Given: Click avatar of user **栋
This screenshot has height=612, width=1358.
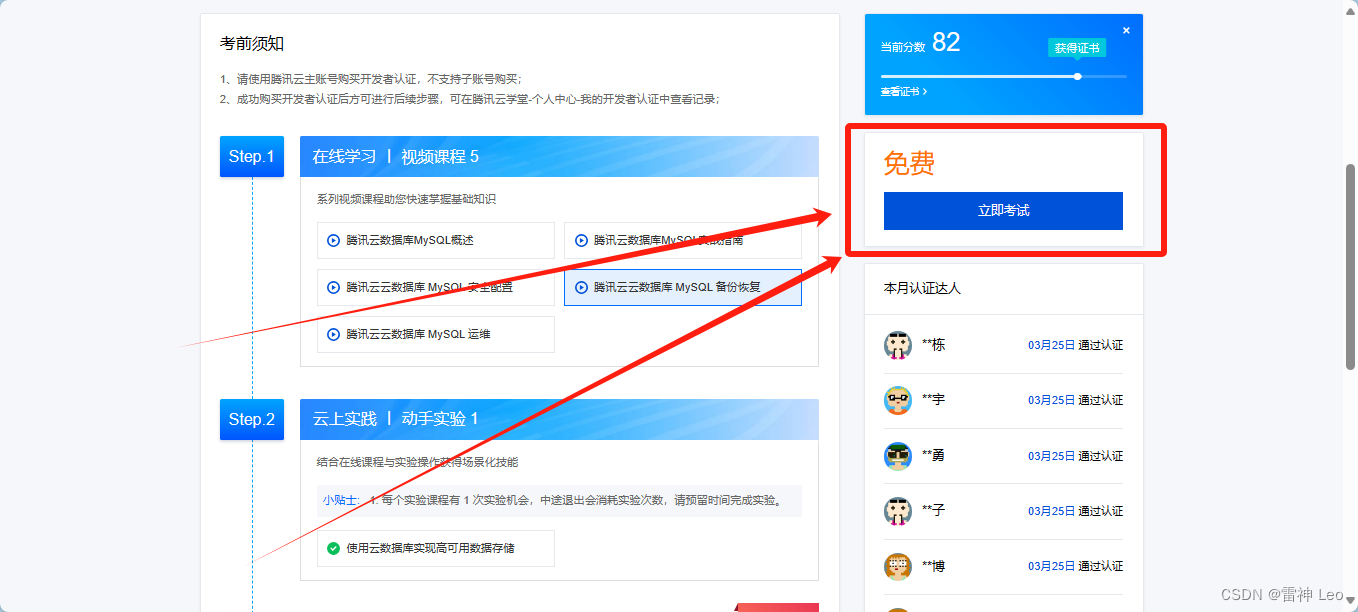Looking at the screenshot, I should click(x=898, y=345).
